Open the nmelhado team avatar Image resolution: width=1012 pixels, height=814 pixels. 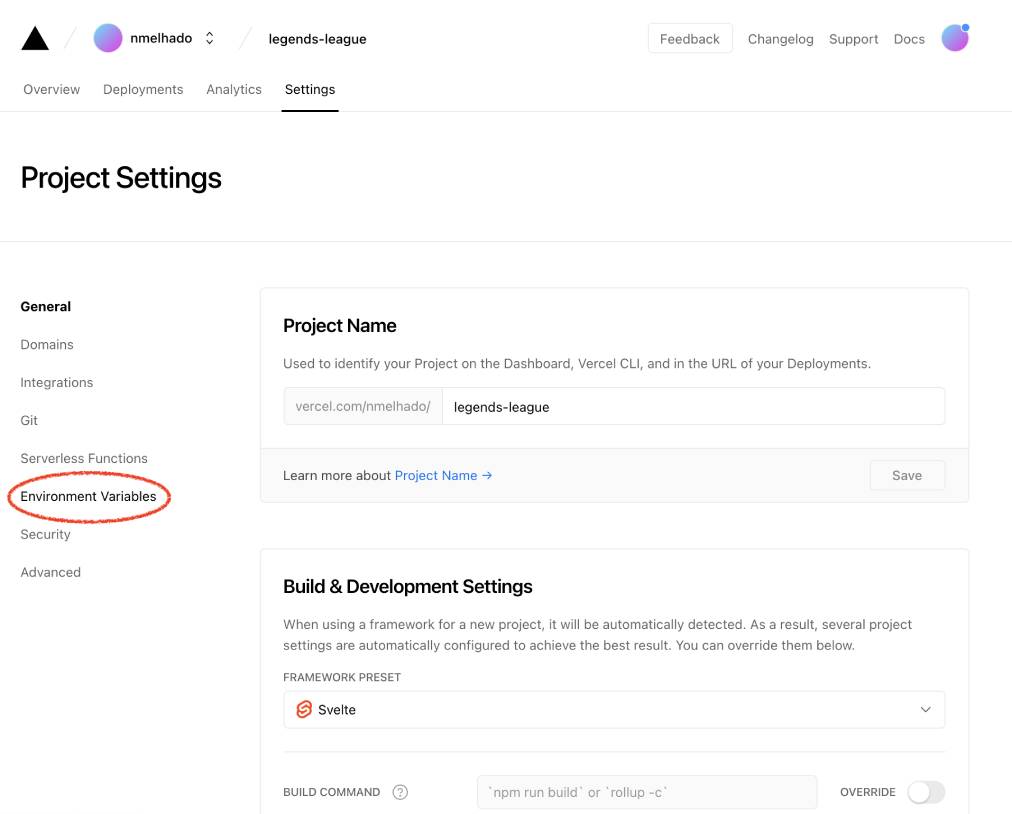(108, 38)
